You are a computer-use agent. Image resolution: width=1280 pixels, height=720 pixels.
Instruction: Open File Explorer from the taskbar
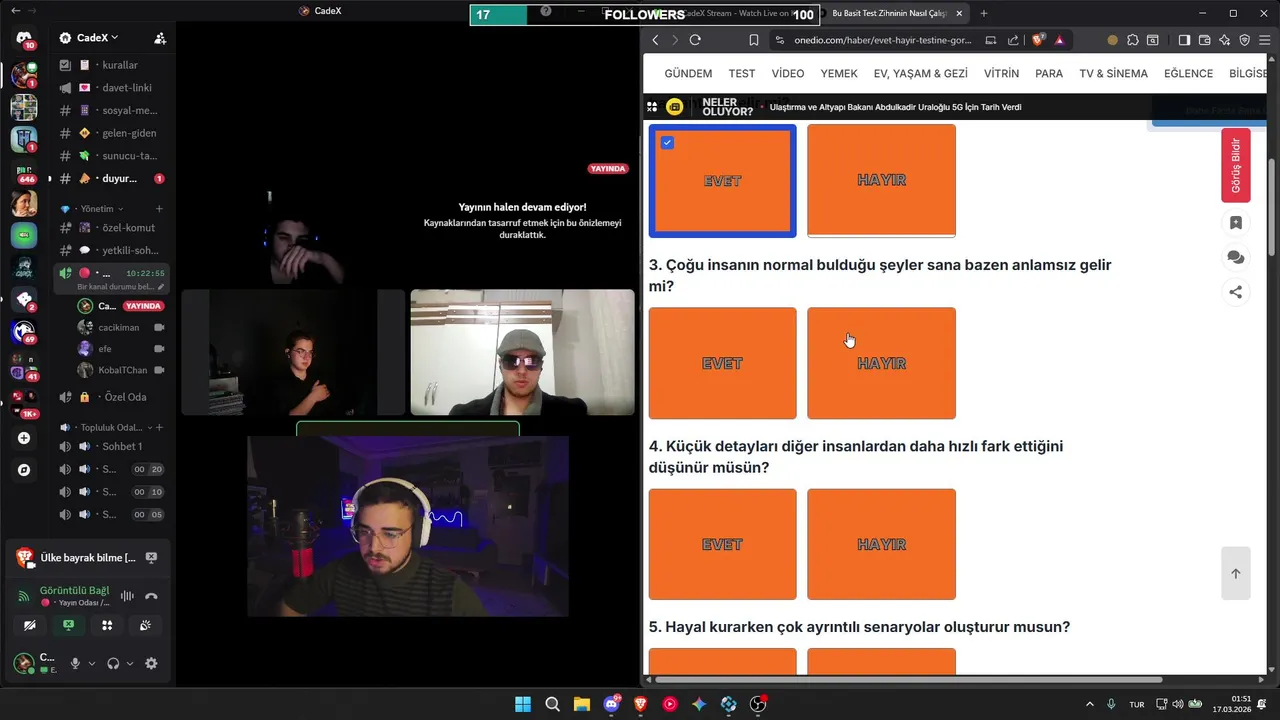581,704
